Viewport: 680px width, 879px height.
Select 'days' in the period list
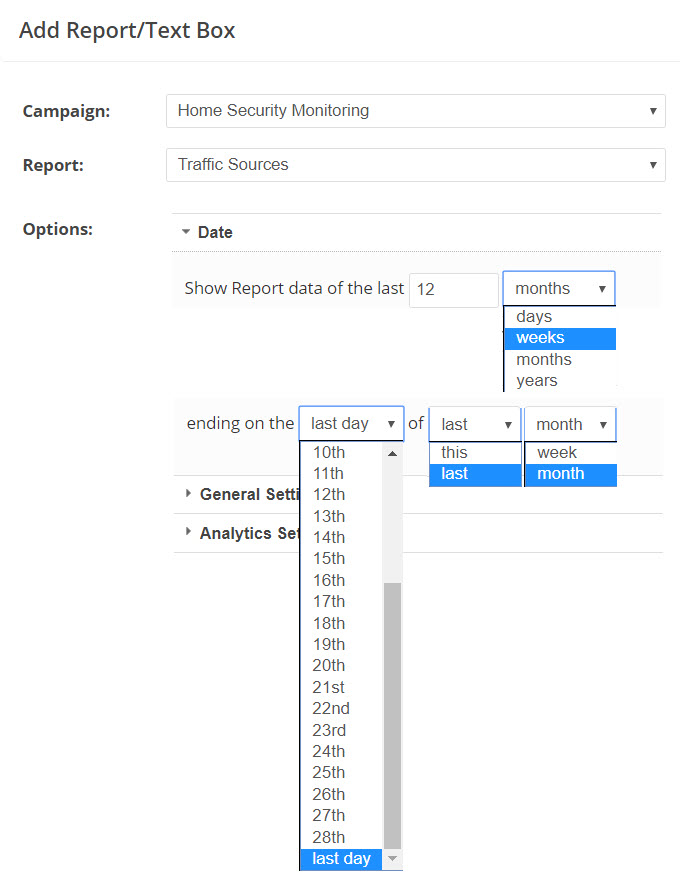click(535, 317)
